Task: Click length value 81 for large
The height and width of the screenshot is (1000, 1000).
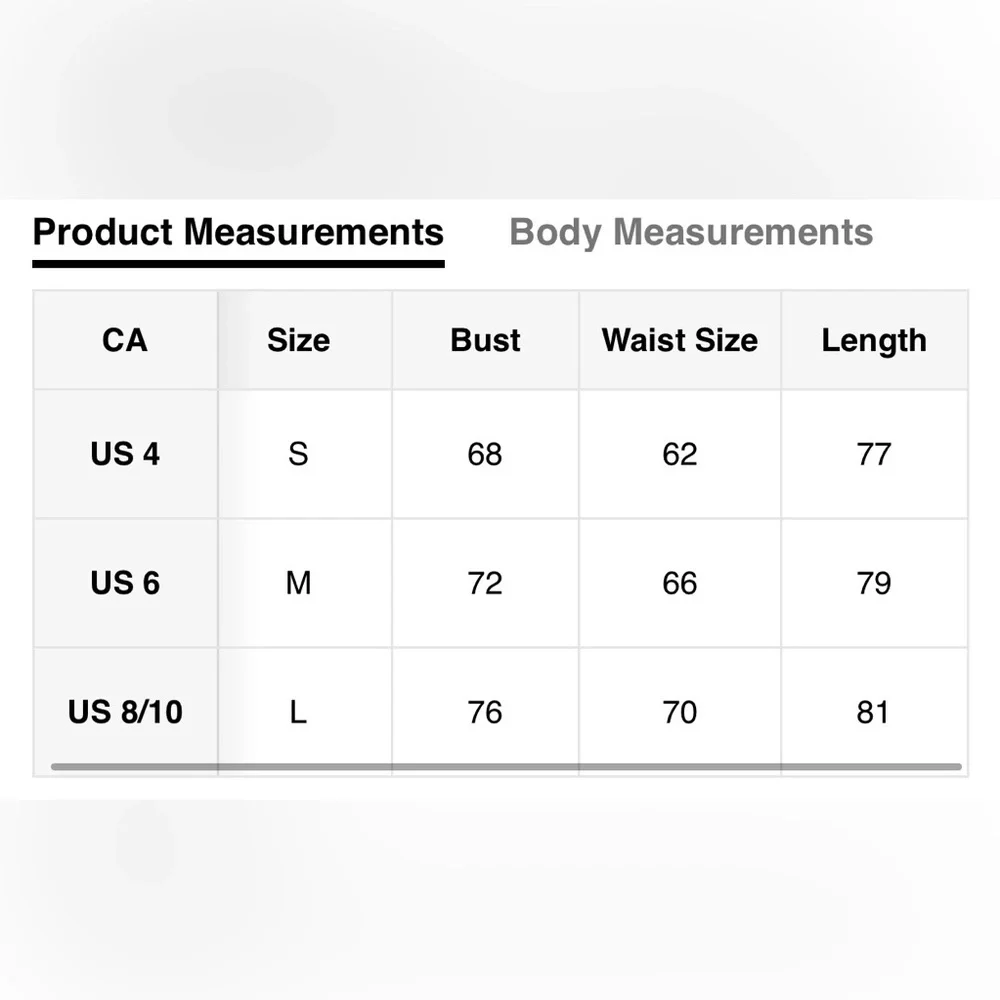Action: [873, 712]
